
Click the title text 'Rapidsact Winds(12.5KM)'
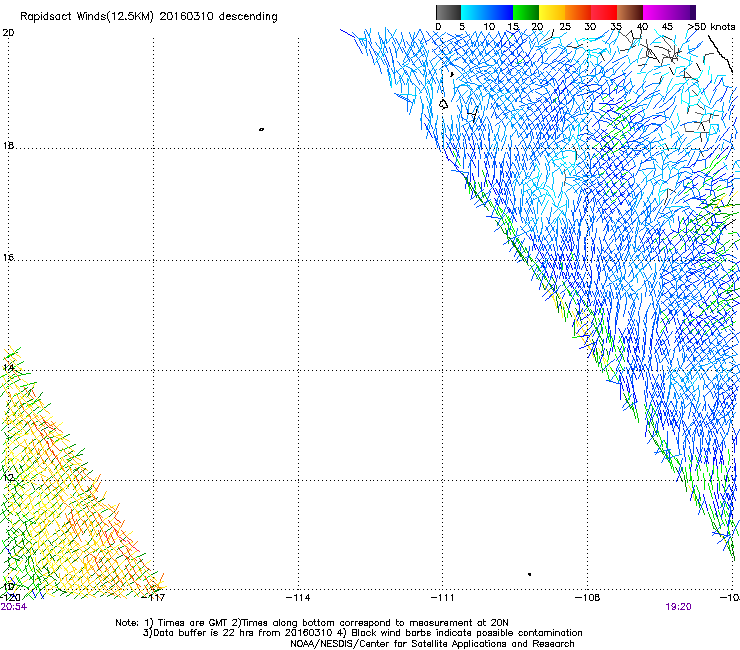point(87,17)
